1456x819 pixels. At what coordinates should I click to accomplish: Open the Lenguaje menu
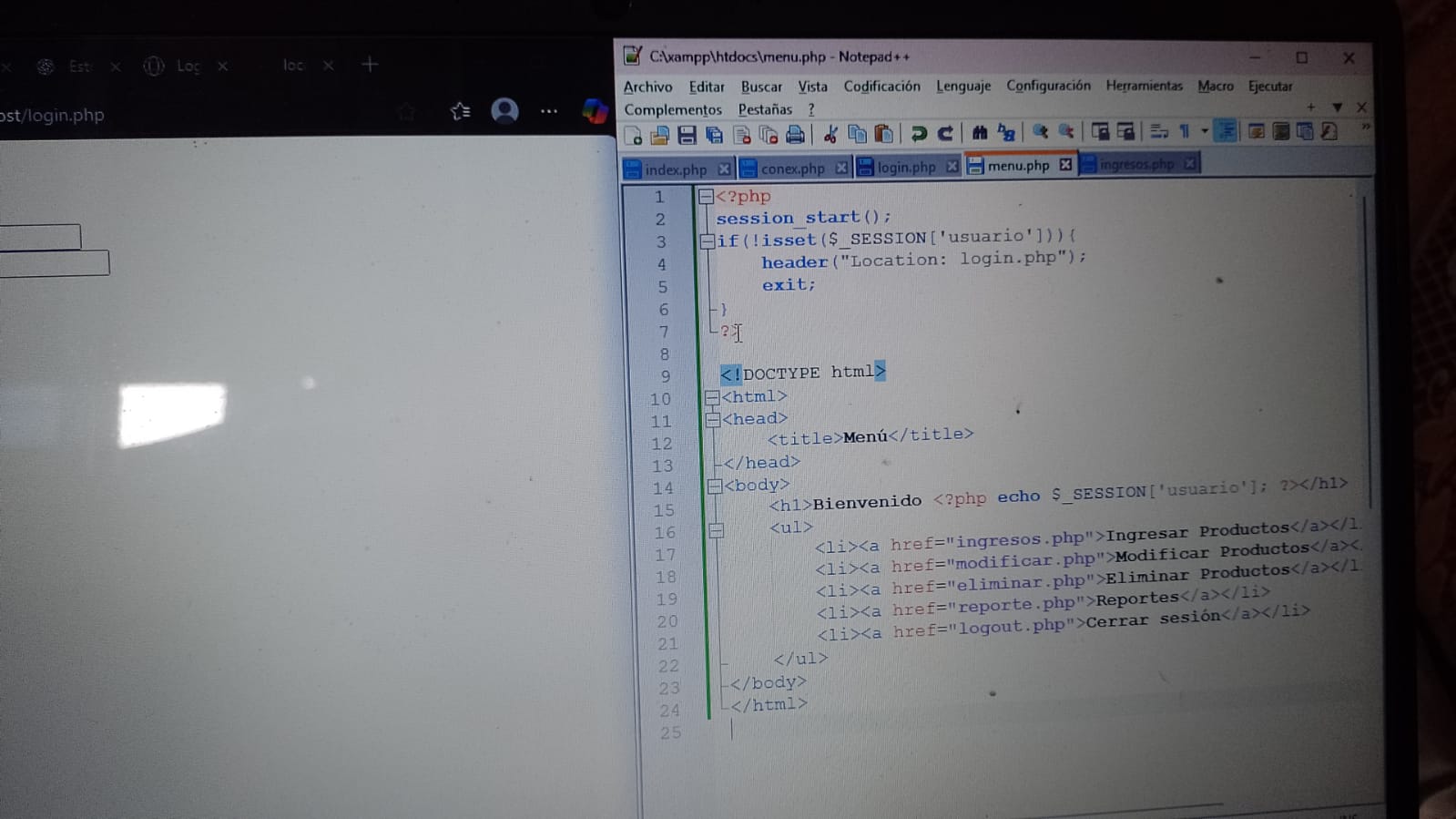coord(962,86)
